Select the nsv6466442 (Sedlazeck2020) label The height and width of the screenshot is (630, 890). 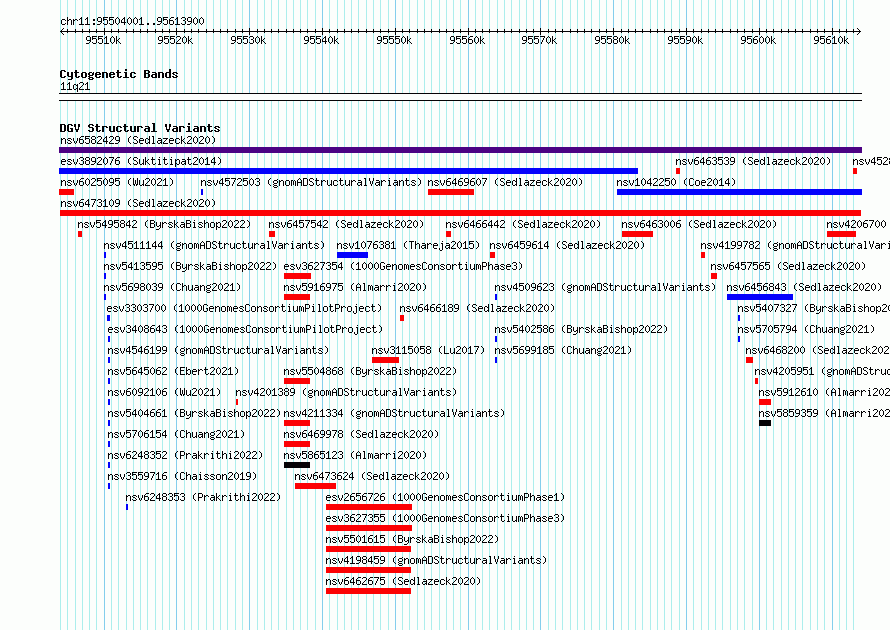(523, 224)
